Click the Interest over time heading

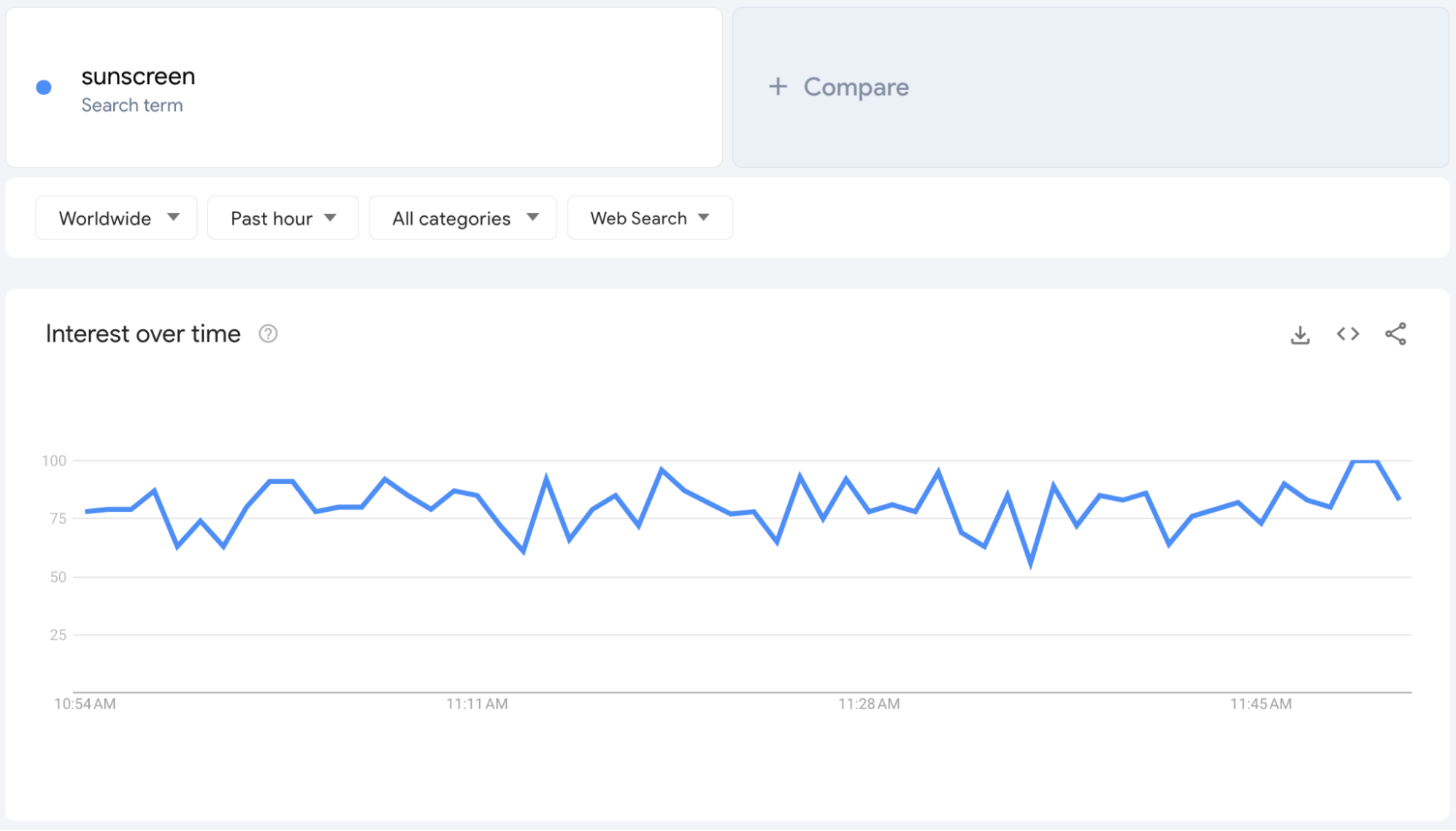[143, 334]
